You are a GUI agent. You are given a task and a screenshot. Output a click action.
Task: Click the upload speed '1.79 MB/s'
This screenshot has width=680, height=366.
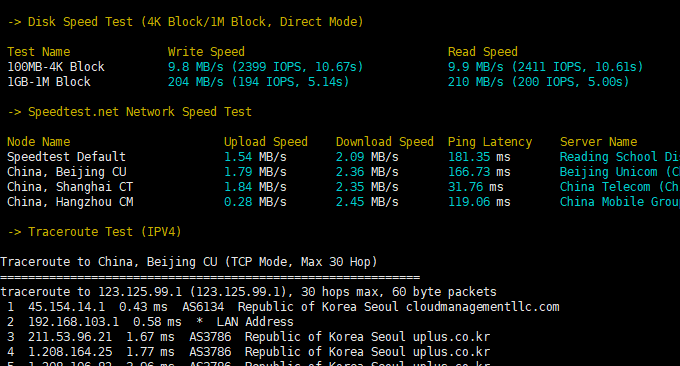point(255,172)
